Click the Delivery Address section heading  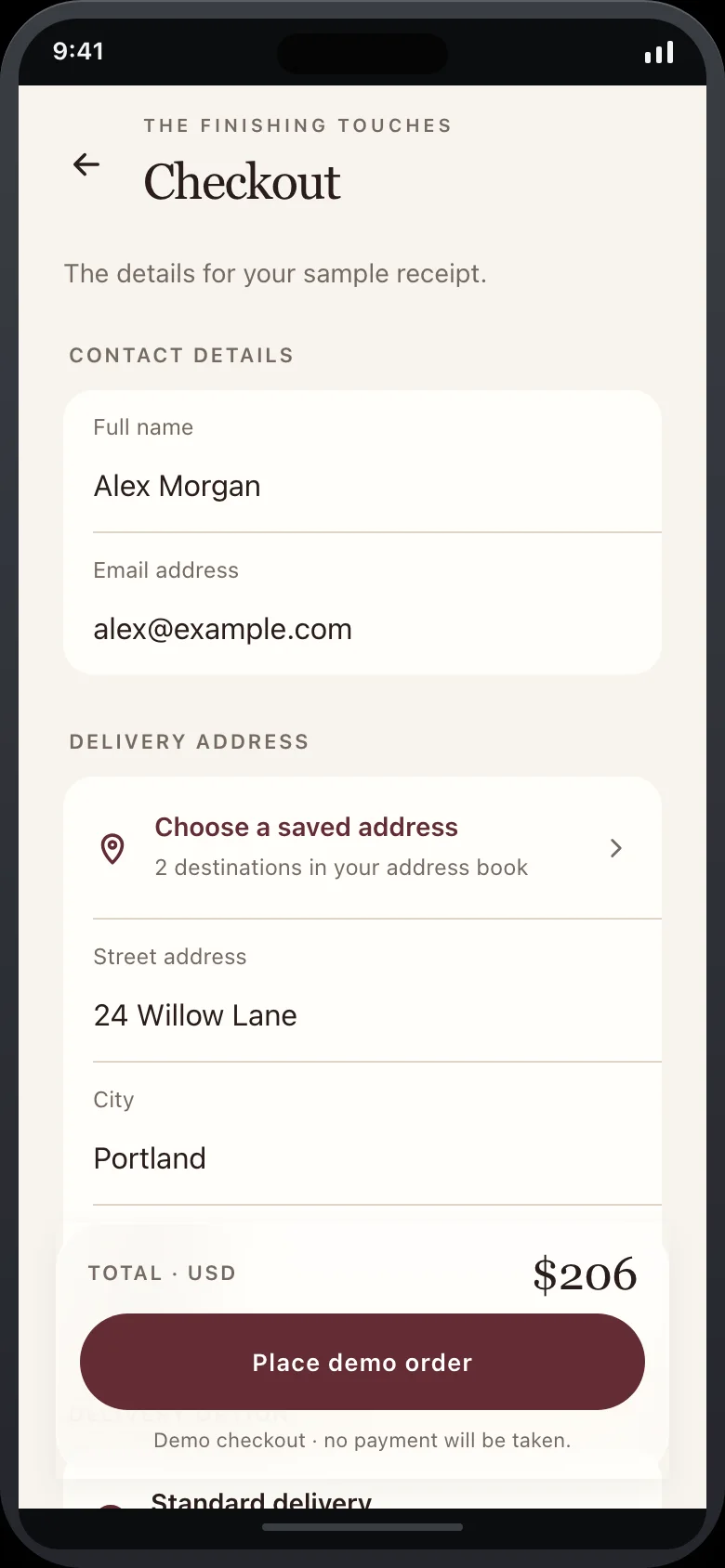tap(189, 741)
